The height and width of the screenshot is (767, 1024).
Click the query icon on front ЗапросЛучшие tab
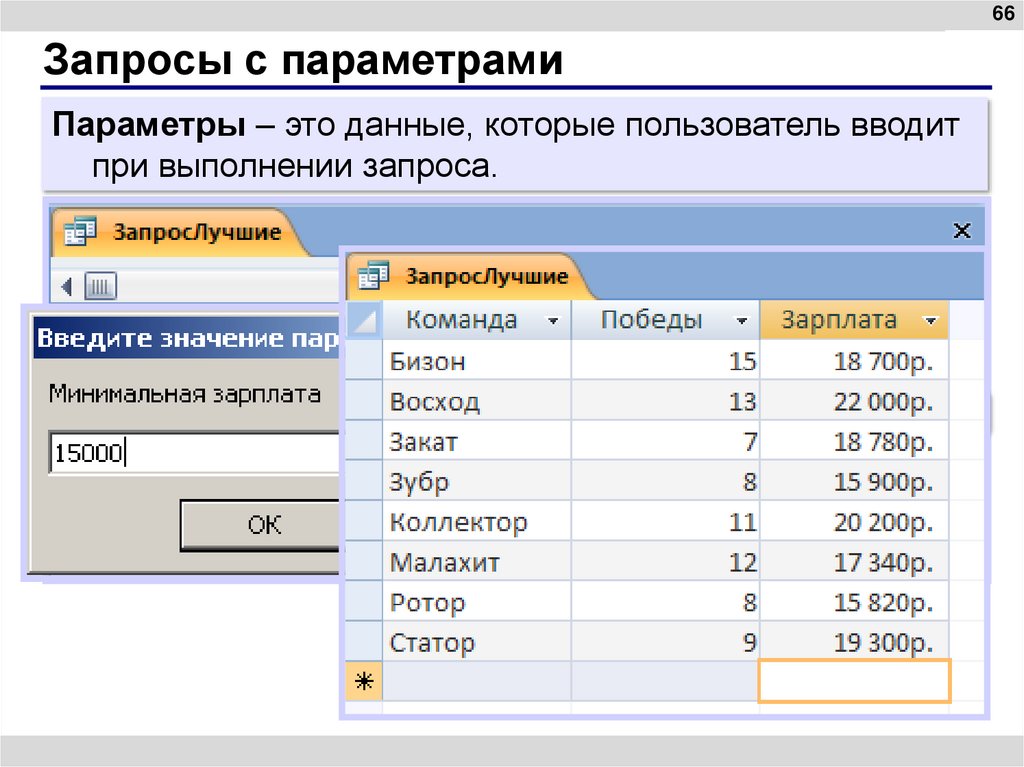click(x=374, y=275)
